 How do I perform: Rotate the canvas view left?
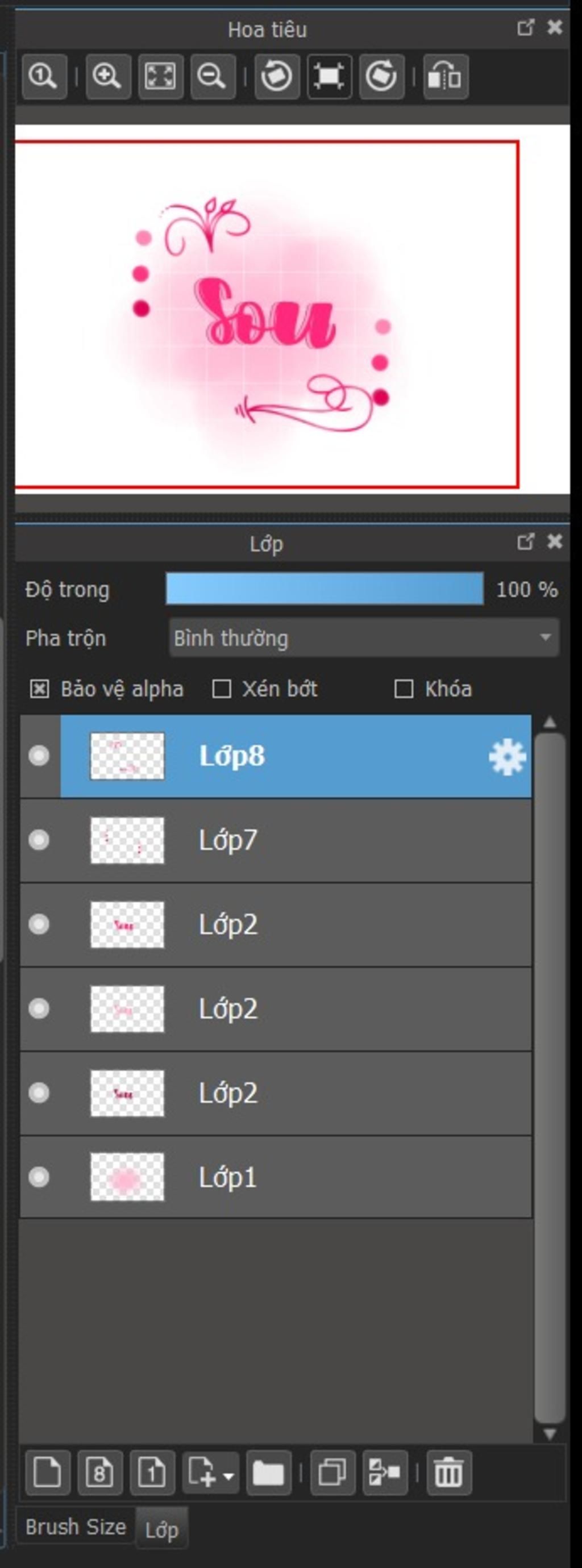(277, 77)
